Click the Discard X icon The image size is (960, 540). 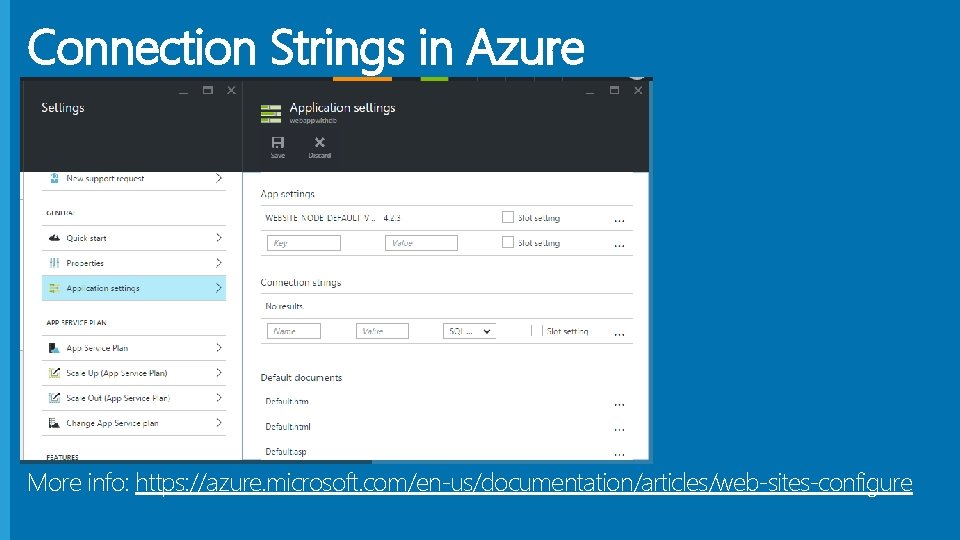(x=320, y=143)
